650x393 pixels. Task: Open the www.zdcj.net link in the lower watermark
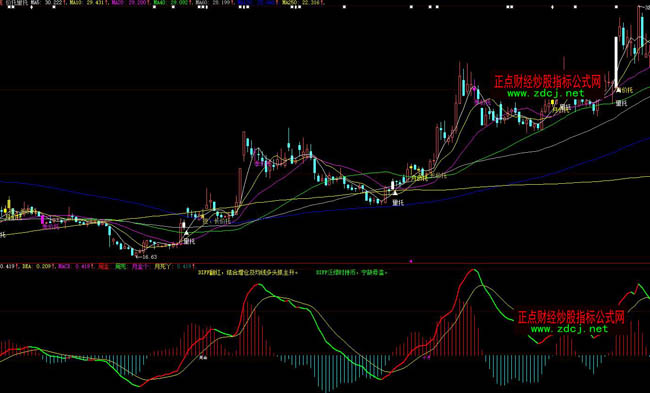click(x=569, y=329)
